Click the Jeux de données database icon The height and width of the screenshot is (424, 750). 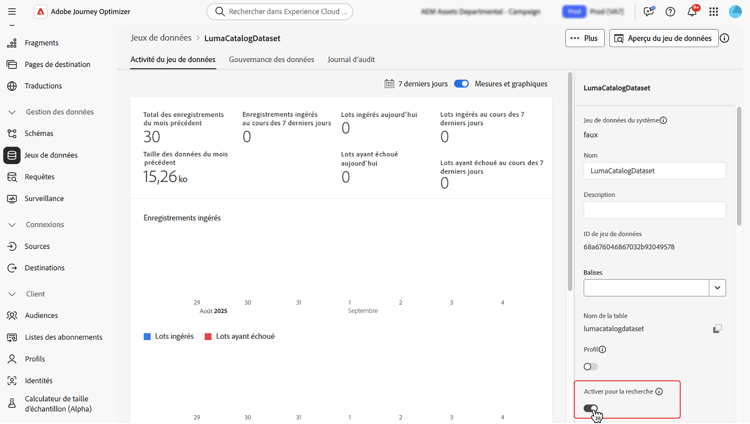[x=12, y=155]
